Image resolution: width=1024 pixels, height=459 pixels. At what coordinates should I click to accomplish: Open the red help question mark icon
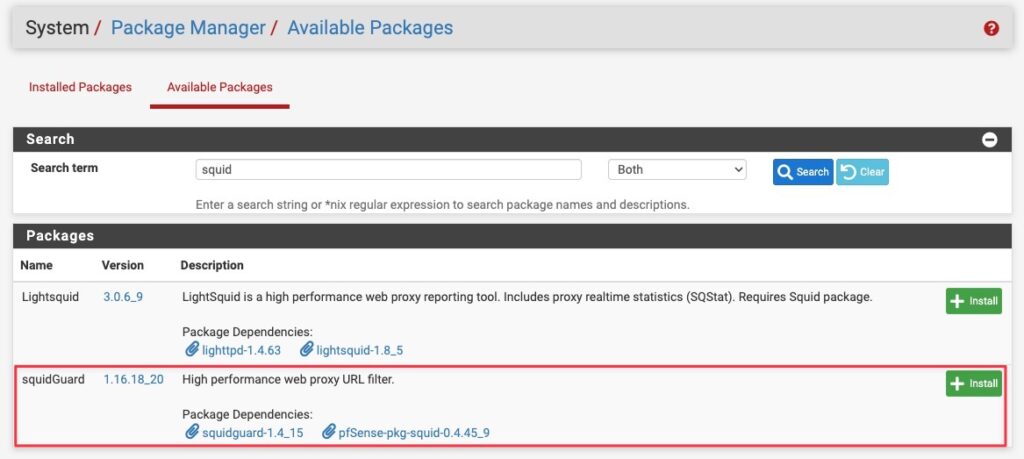point(991,28)
